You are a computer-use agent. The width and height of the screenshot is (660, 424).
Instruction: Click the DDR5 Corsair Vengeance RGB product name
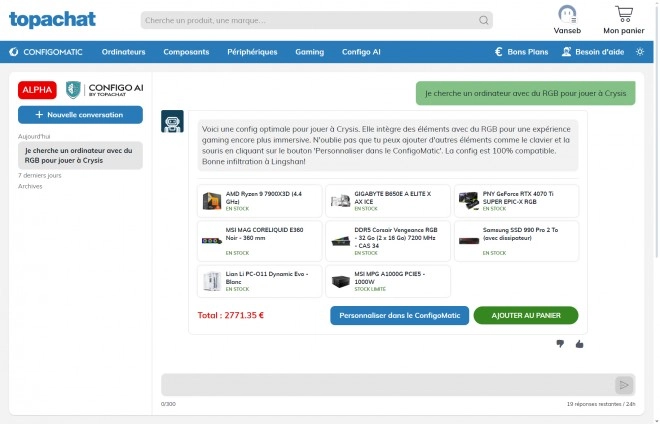(396, 237)
